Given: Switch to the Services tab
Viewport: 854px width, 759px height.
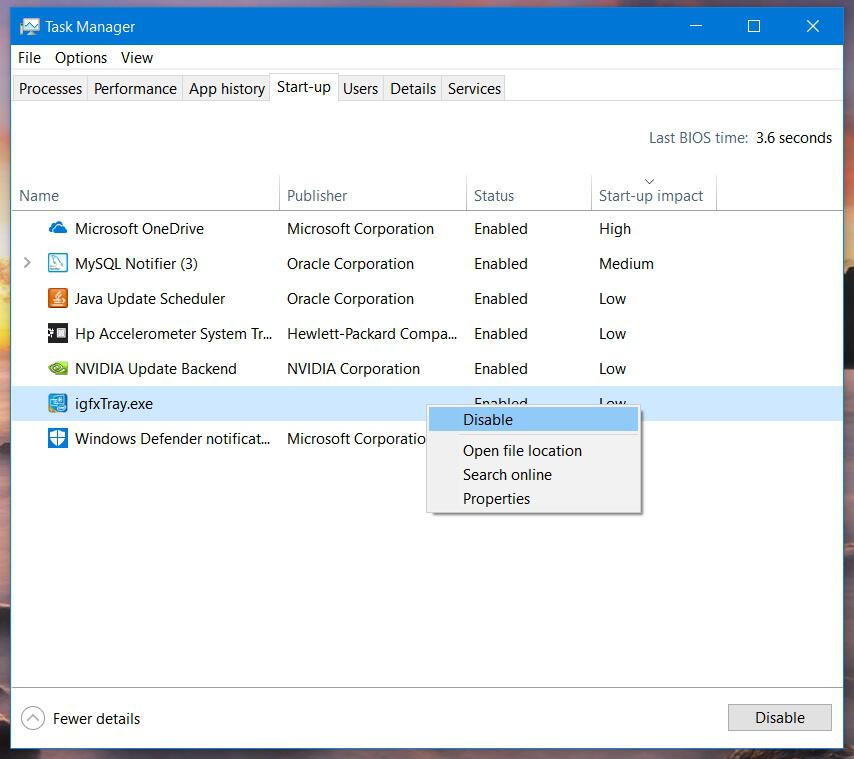Looking at the screenshot, I should (x=474, y=89).
